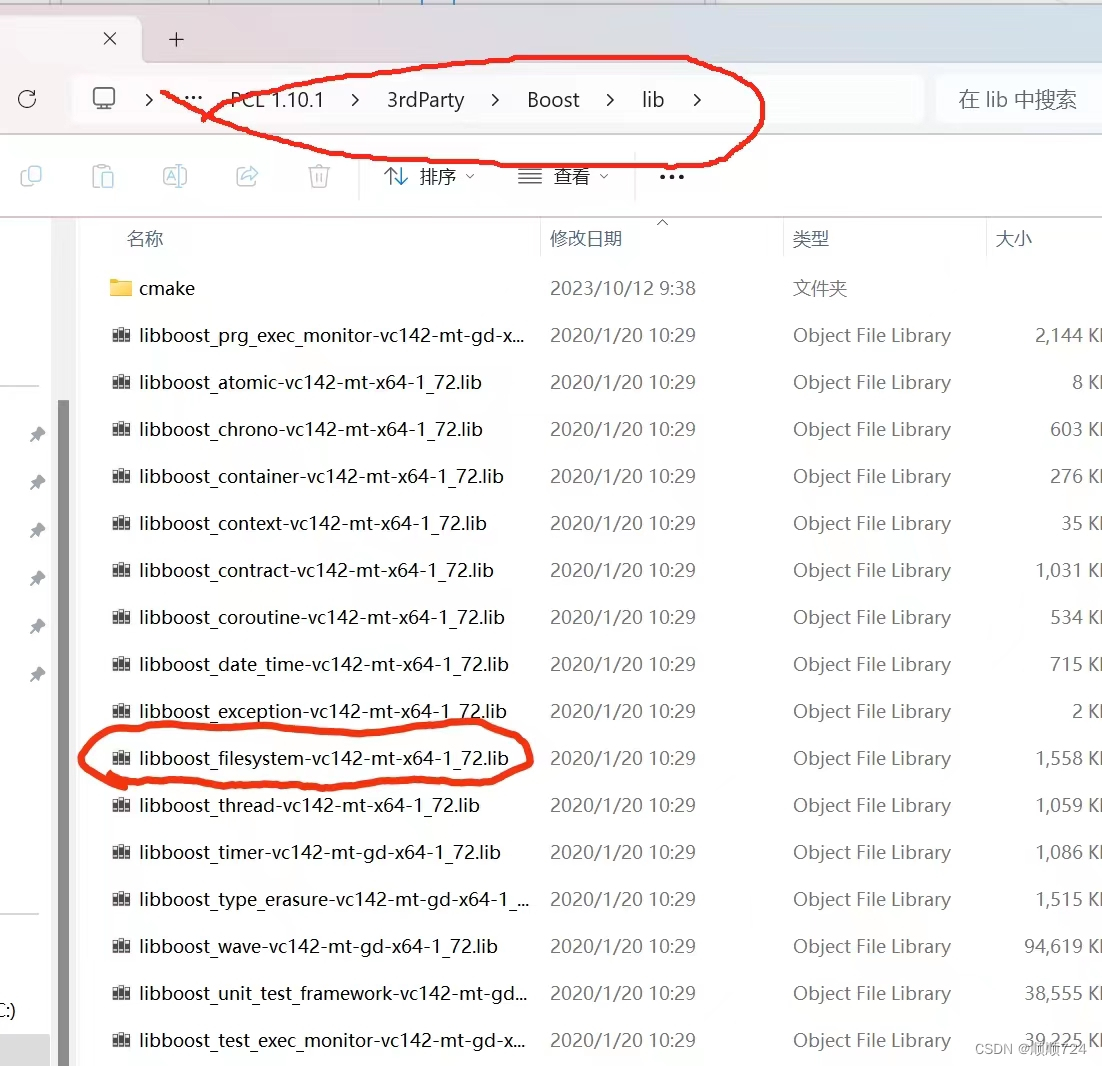Click the vertical scrollbar on the left edge
Image resolution: width=1102 pixels, height=1066 pixels.
[x=62, y=650]
